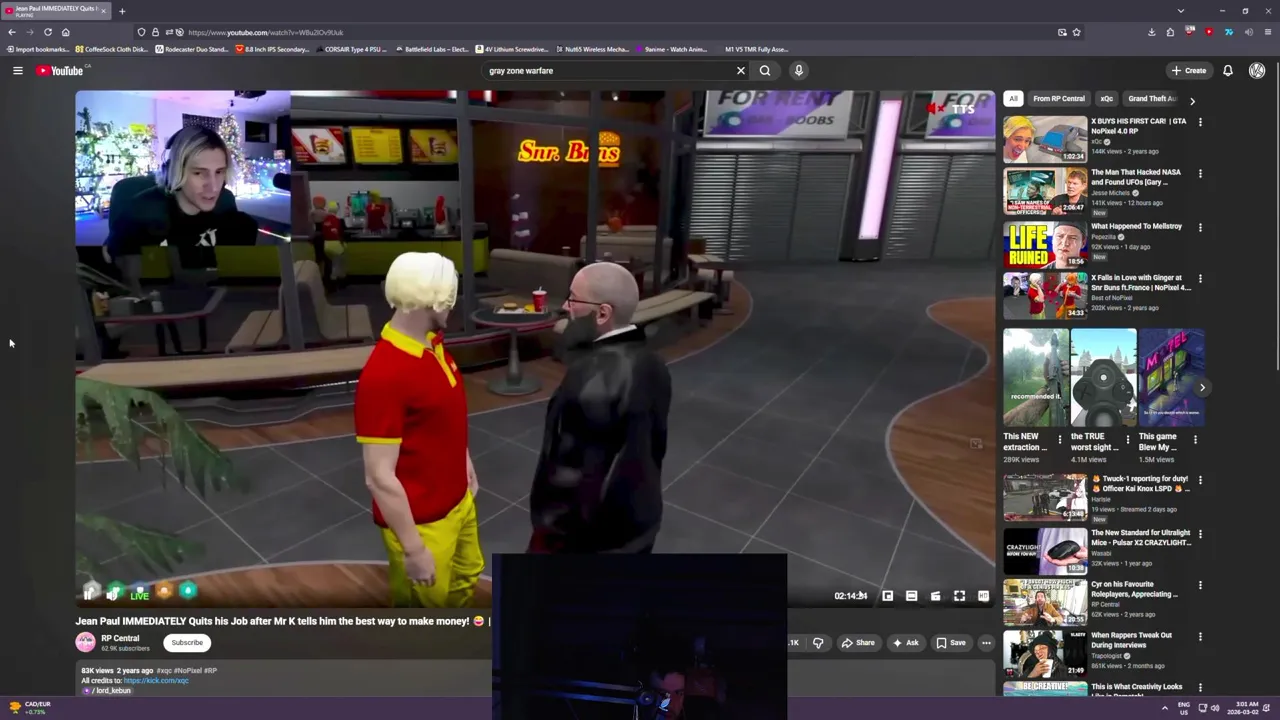Enter fullscreen in the video player

click(959, 596)
